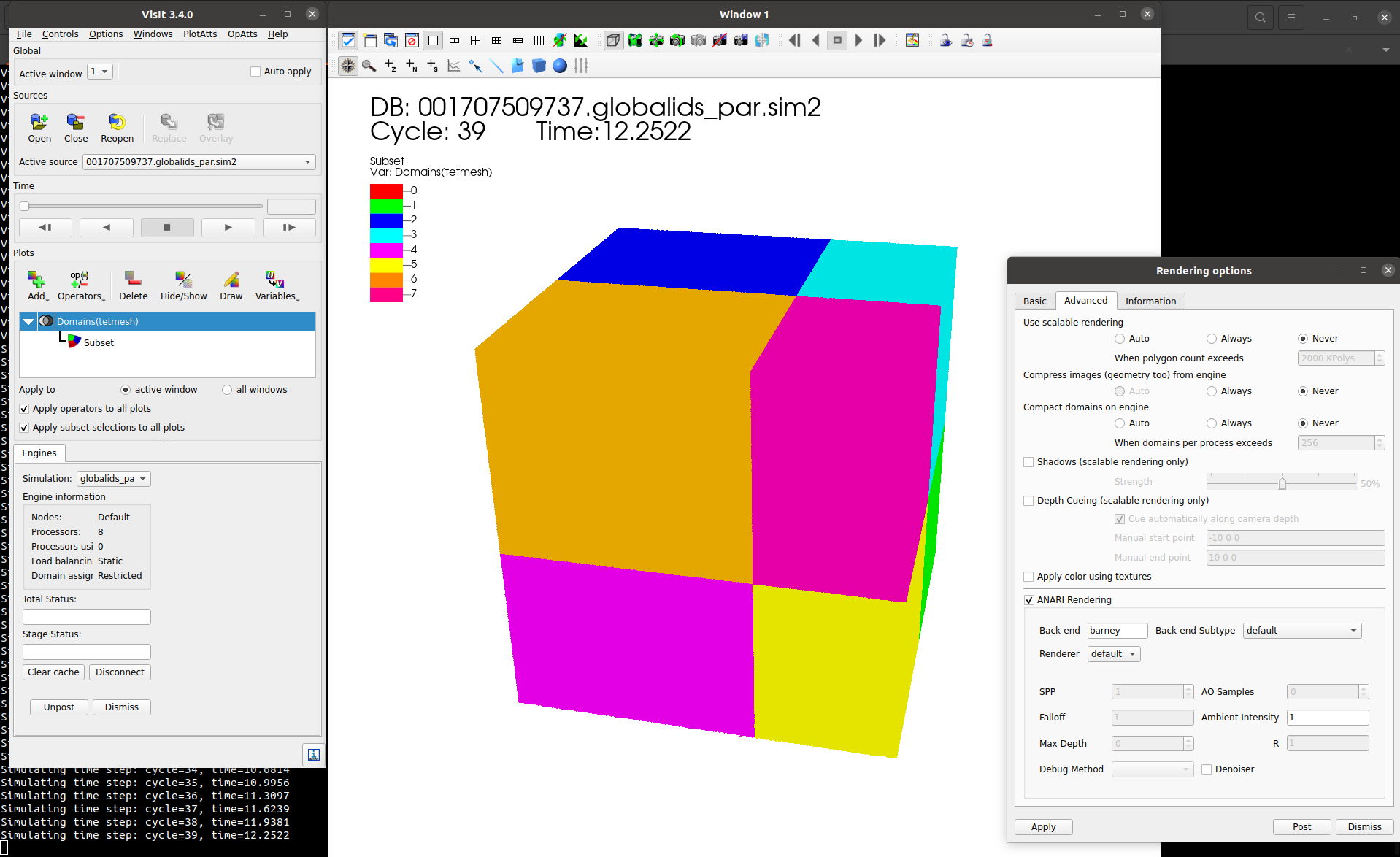Collapse the Domains(tetmesh) plot entry
Viewport: 1400px width, 857px height.
coord(28,322)
